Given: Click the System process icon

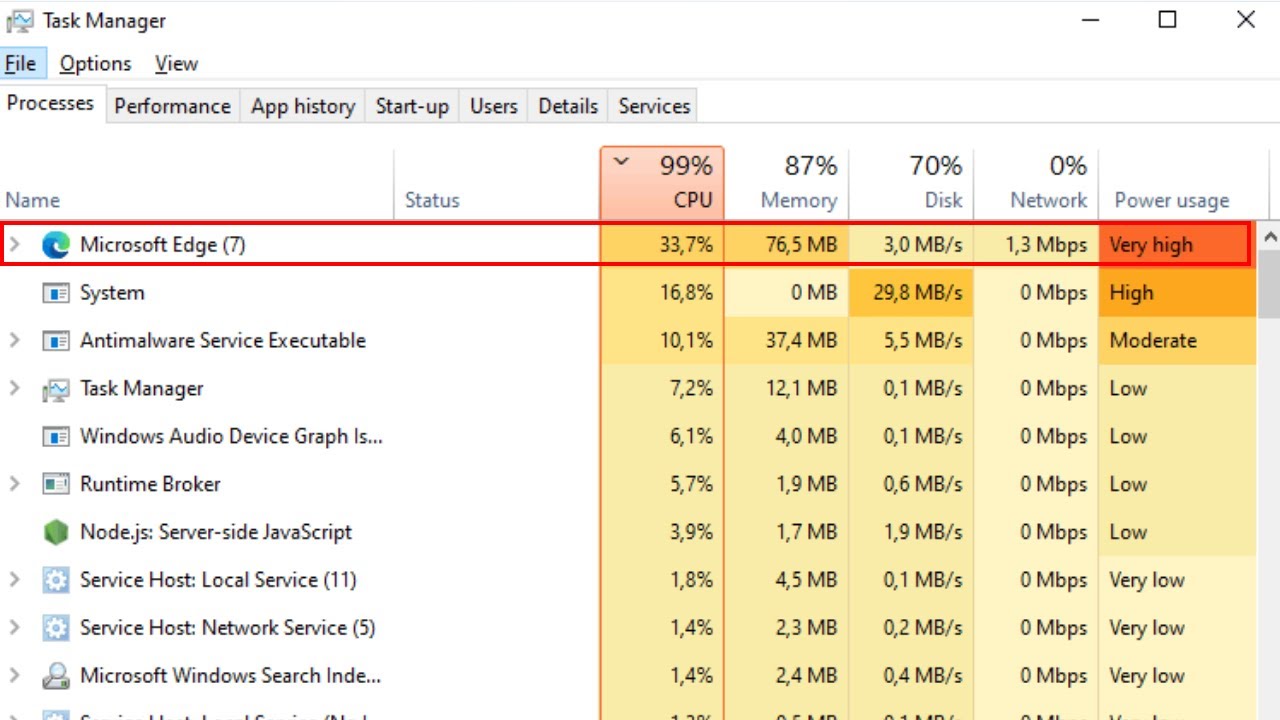Looking at the screenshot, I should click(56, 293).
